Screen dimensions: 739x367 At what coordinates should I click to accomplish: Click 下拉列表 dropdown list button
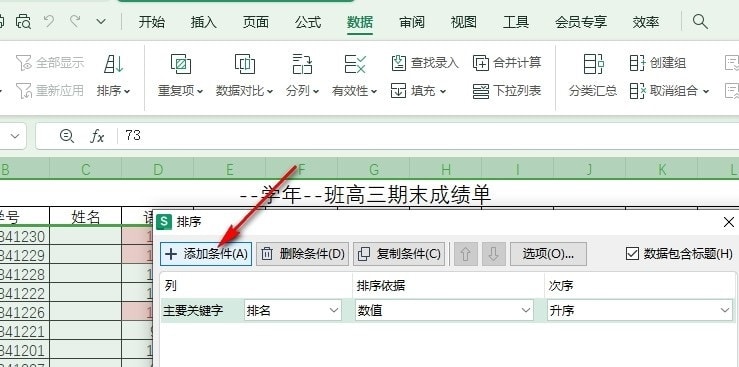pyautogui.click(x=507, y=91)
